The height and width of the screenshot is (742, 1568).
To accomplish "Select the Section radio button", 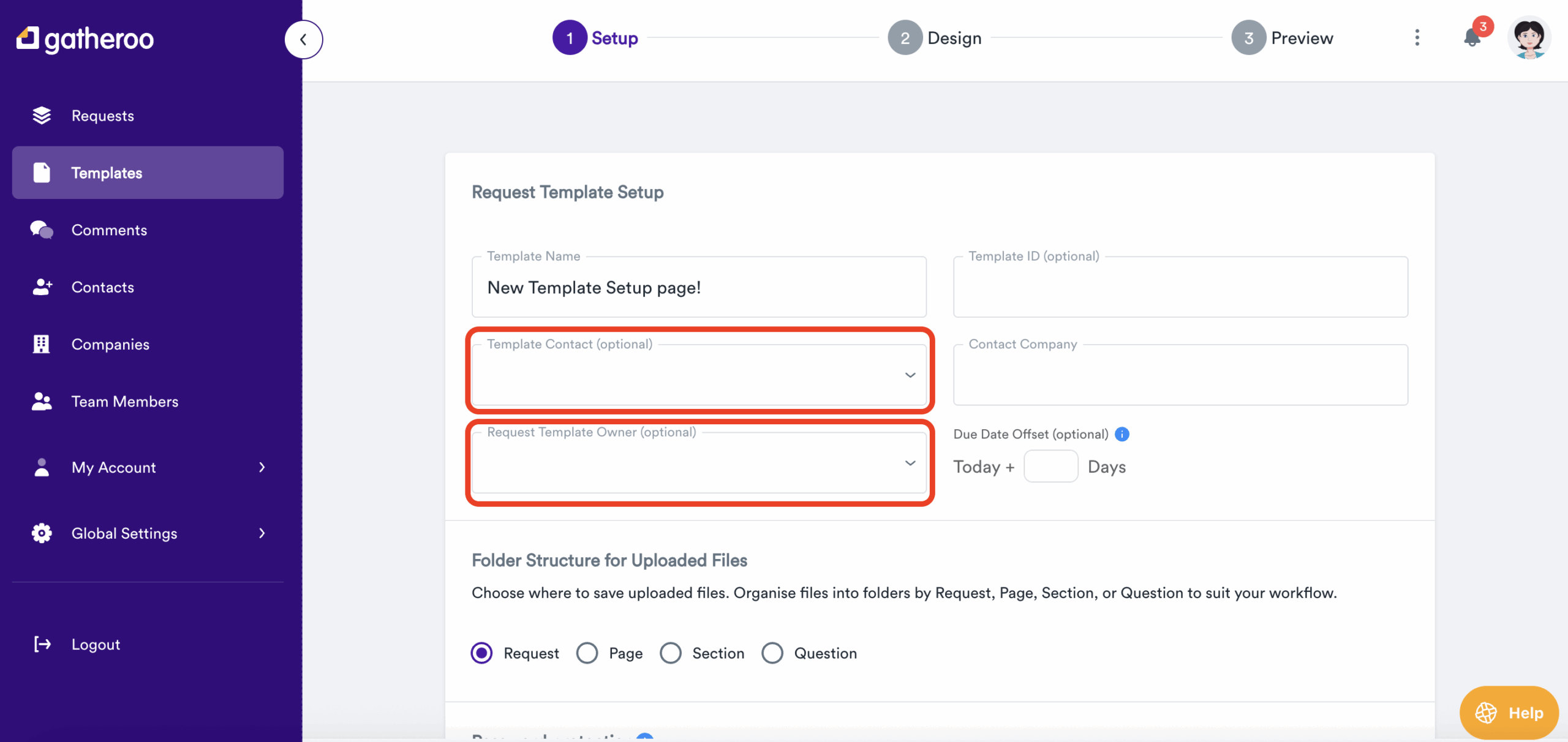I will click(x=671, y=653).
